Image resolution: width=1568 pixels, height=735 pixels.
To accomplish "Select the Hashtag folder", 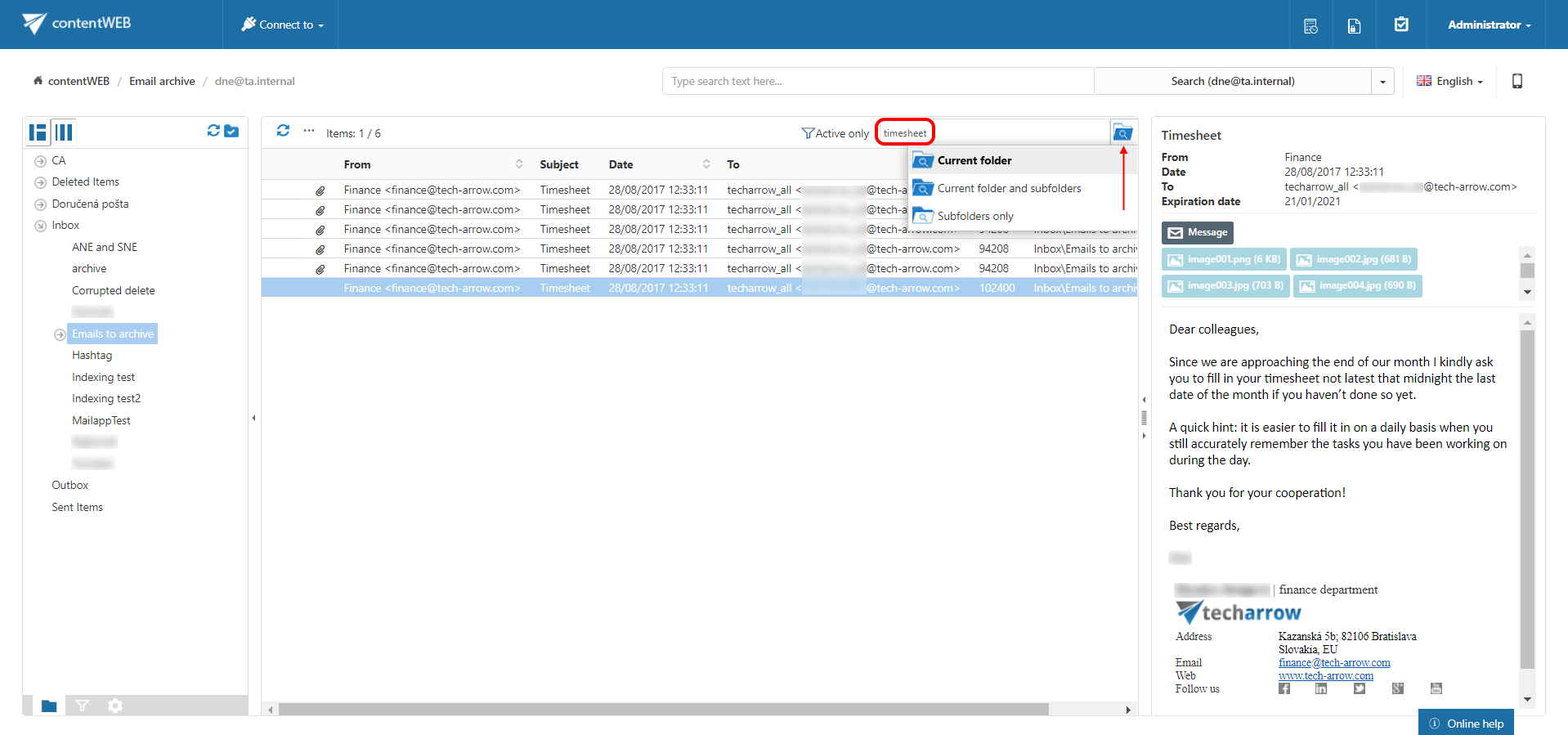I will click(92, 355).
